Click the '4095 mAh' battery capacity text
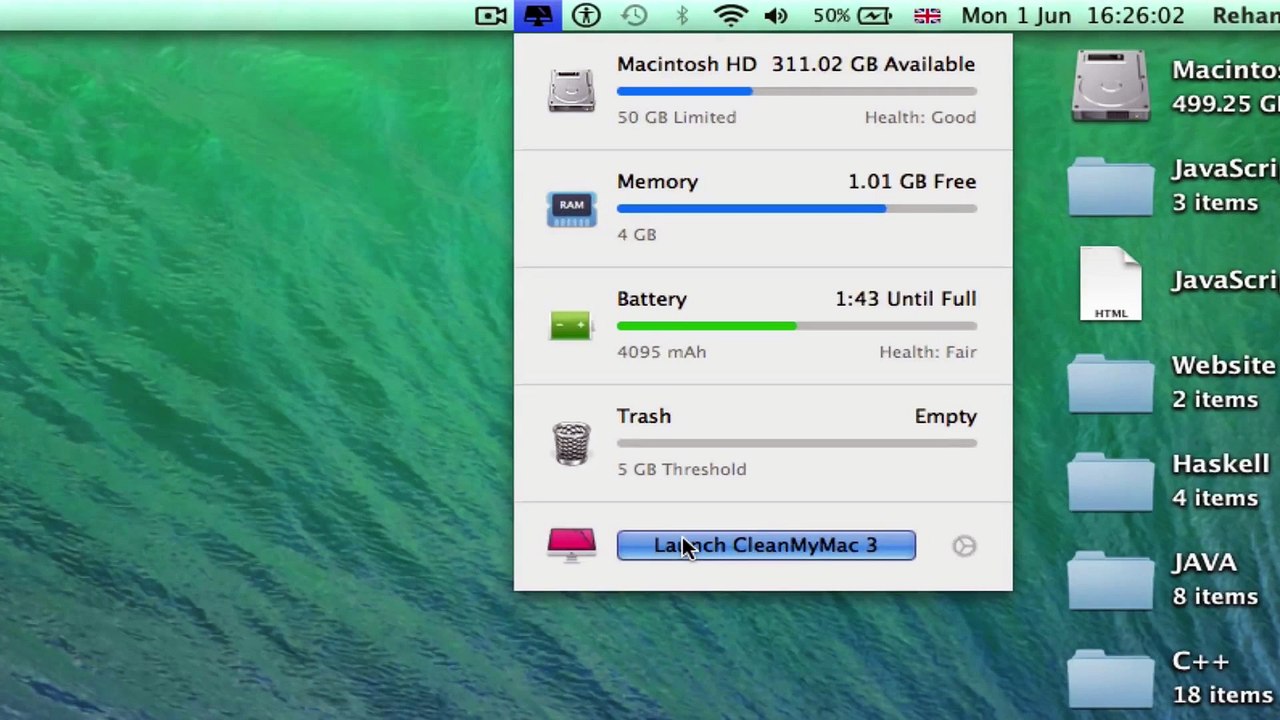This screenshot has height=720, width=1280. coord(662,352)
